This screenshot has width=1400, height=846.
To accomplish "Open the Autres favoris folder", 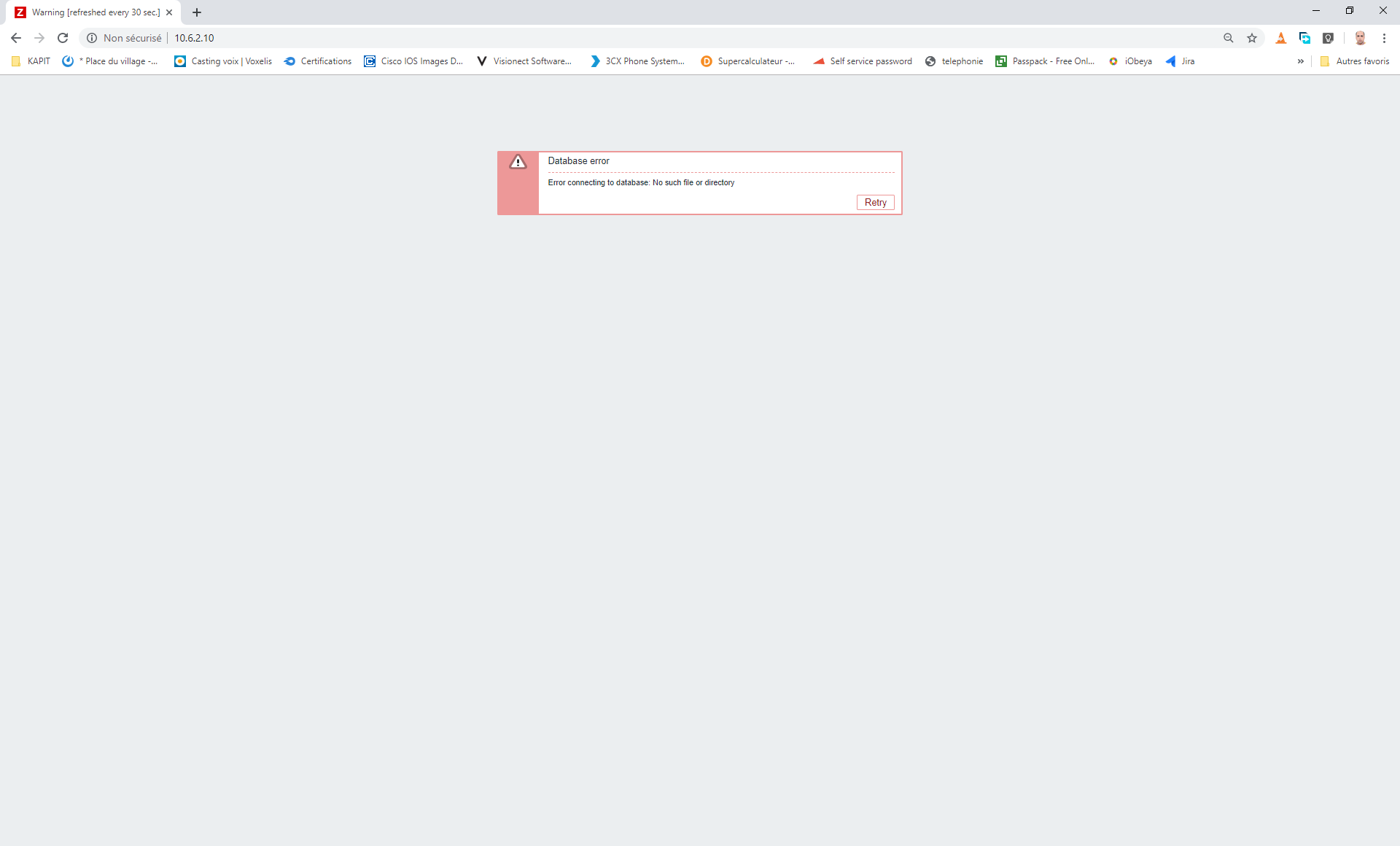I will pyautogui.click(x=1355, y=61).
